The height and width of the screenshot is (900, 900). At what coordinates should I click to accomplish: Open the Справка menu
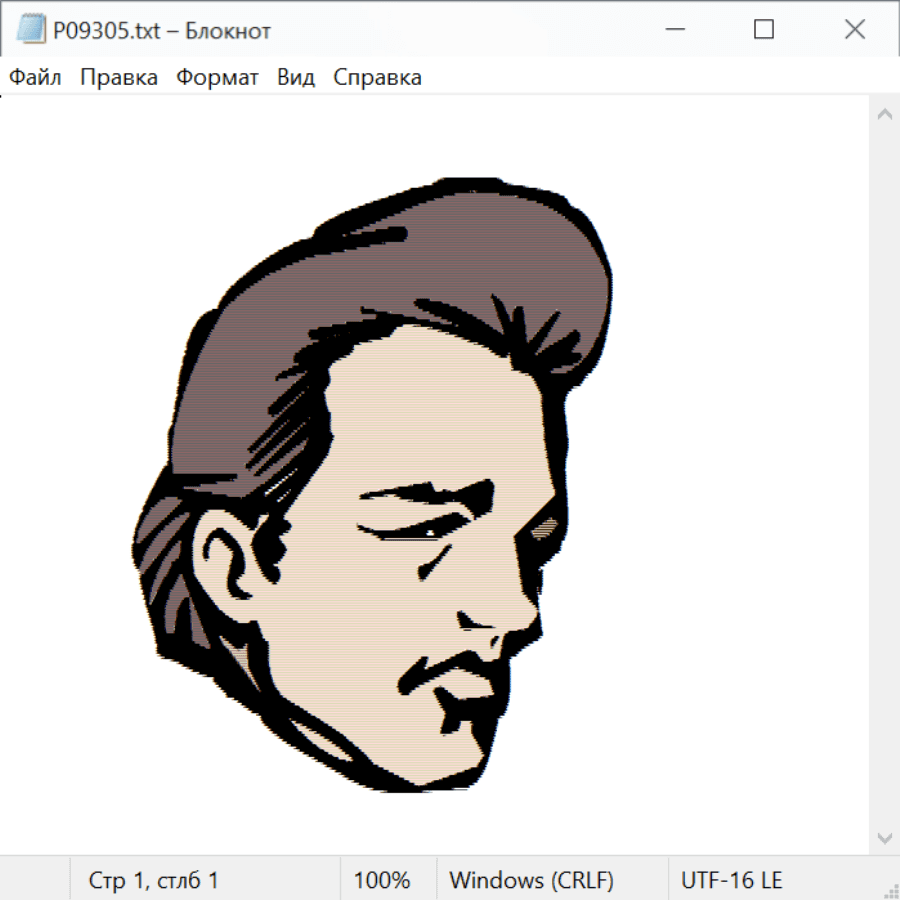tap(377, 78)
